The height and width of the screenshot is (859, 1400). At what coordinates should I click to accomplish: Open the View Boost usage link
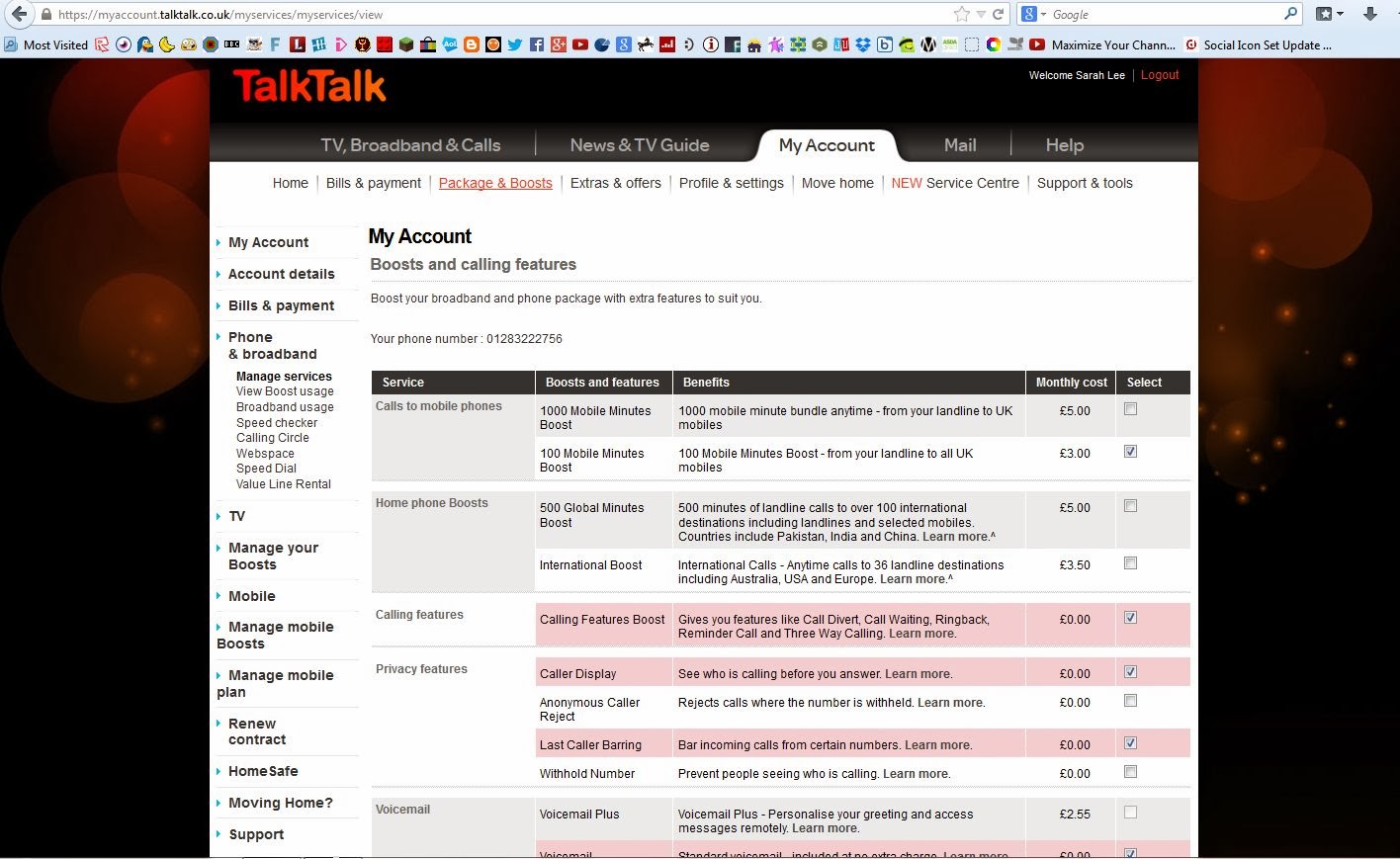coord(285,391)
